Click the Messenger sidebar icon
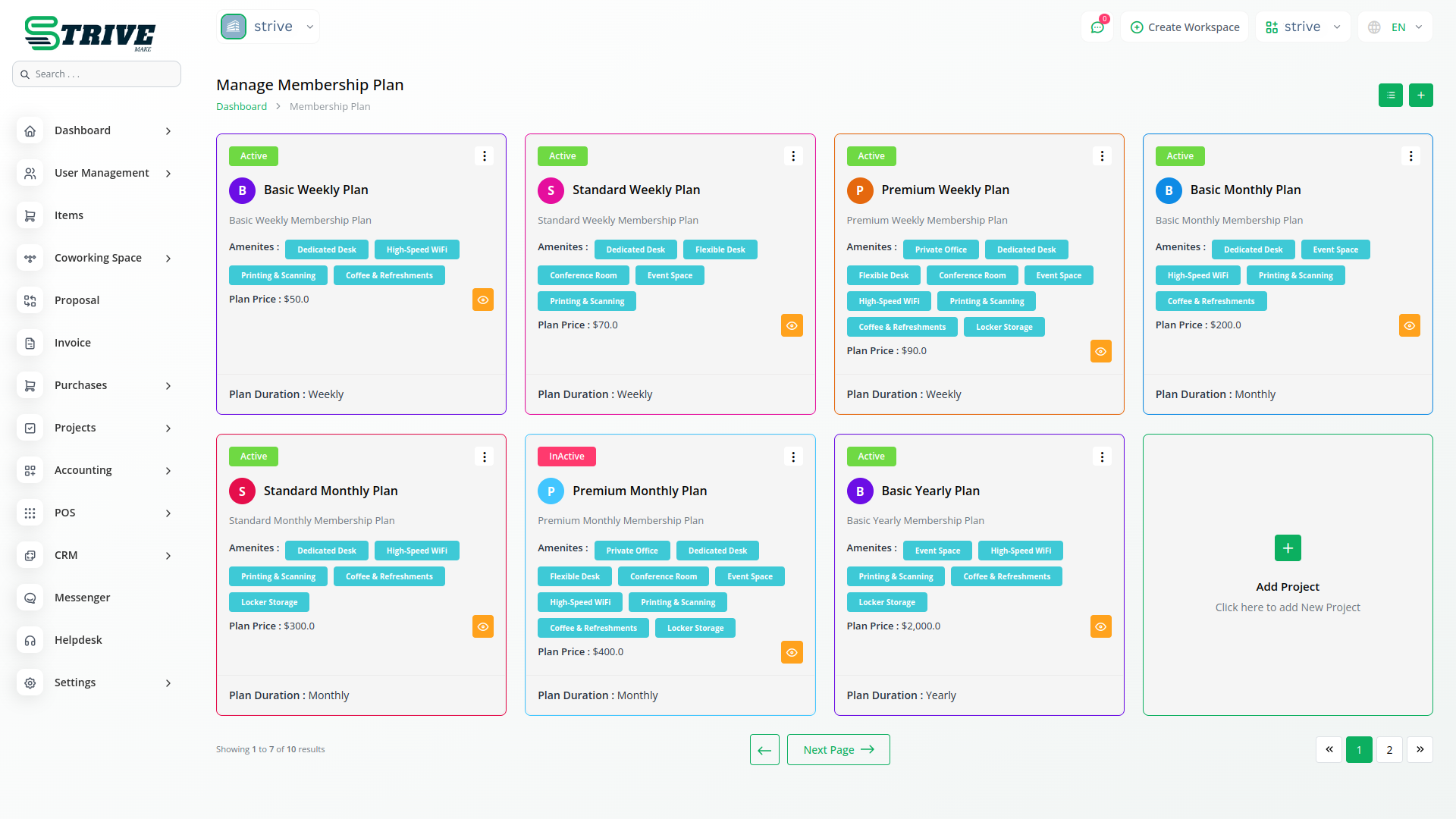 coord(30,598)
